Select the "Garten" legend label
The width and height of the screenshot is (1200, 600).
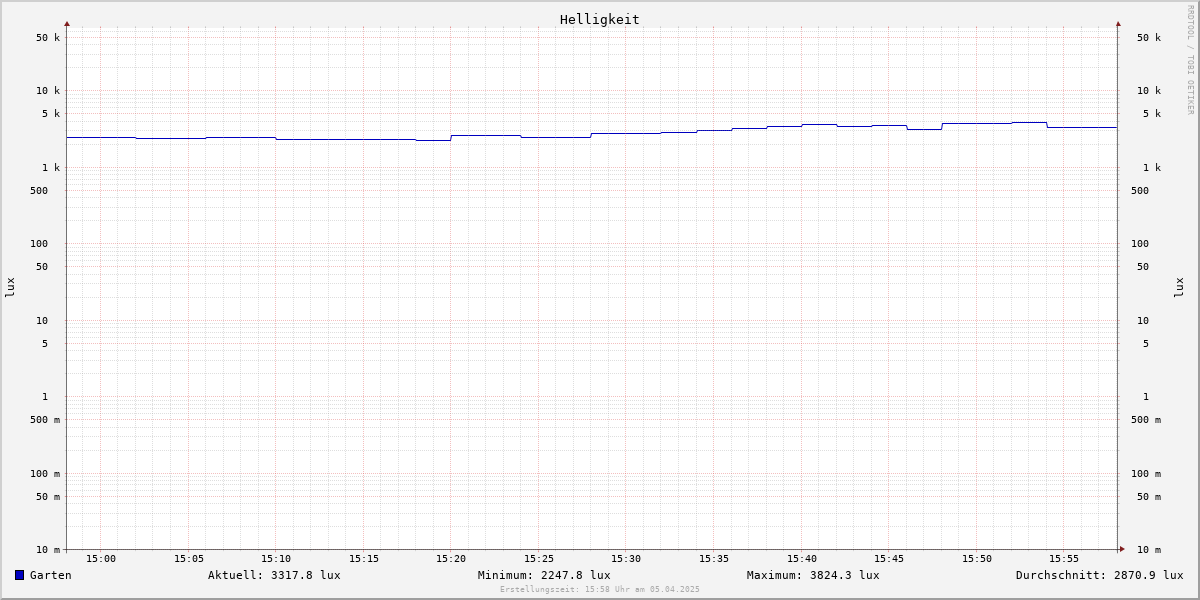tap(51, 575)
